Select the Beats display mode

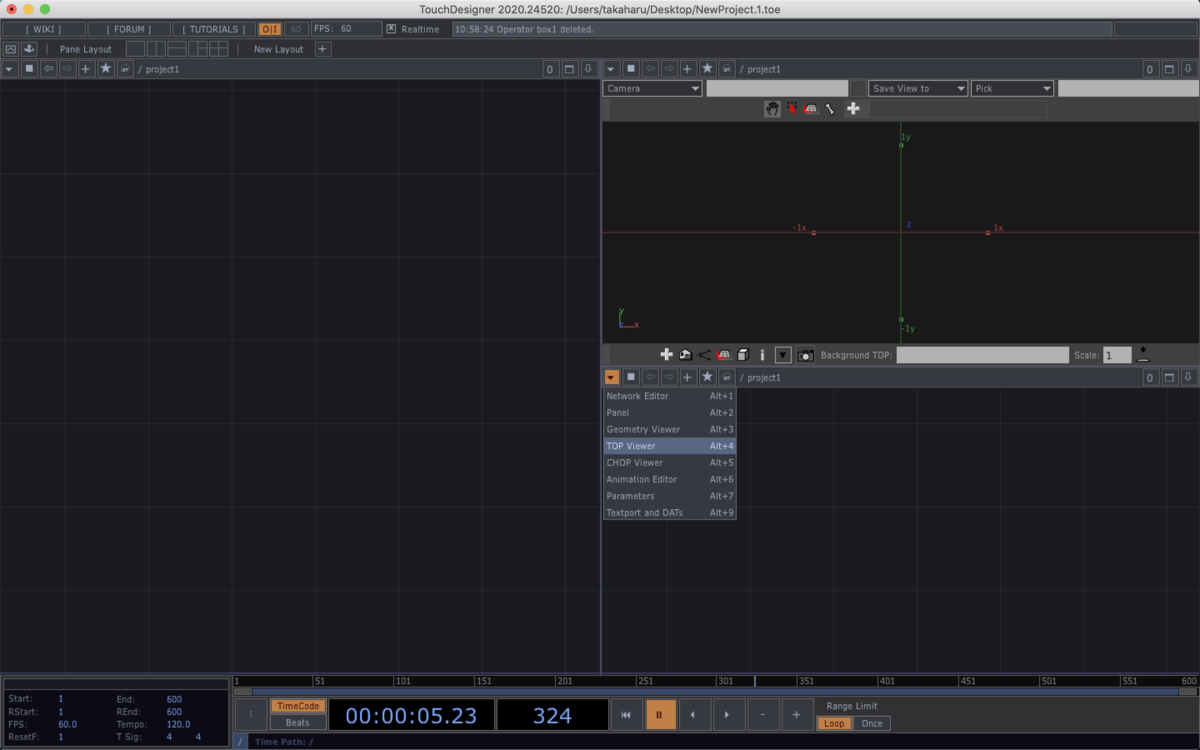(x=298, y=722)
